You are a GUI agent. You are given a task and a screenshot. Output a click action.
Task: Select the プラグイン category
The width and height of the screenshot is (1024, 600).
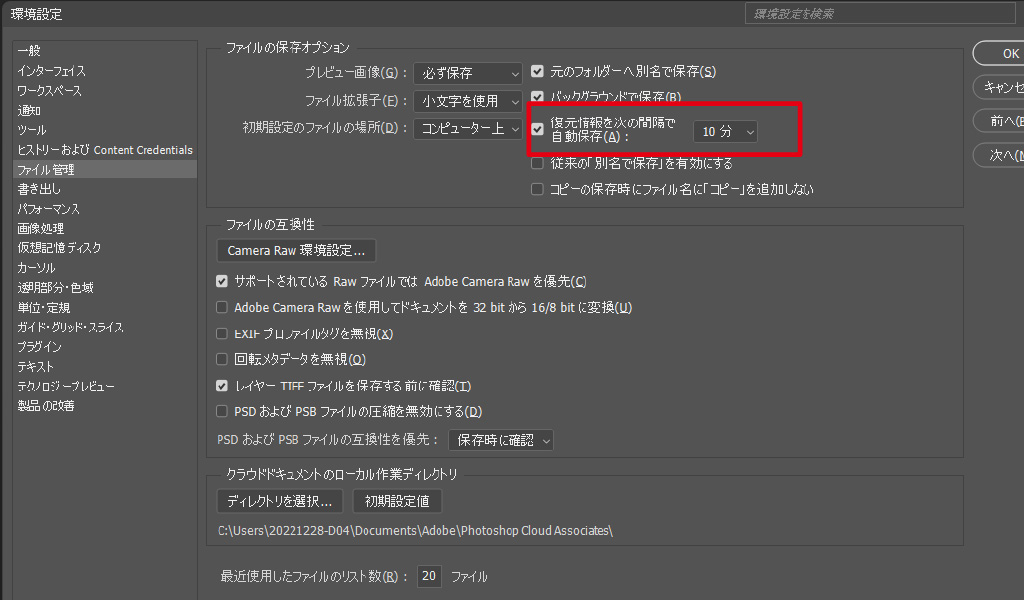39,347
